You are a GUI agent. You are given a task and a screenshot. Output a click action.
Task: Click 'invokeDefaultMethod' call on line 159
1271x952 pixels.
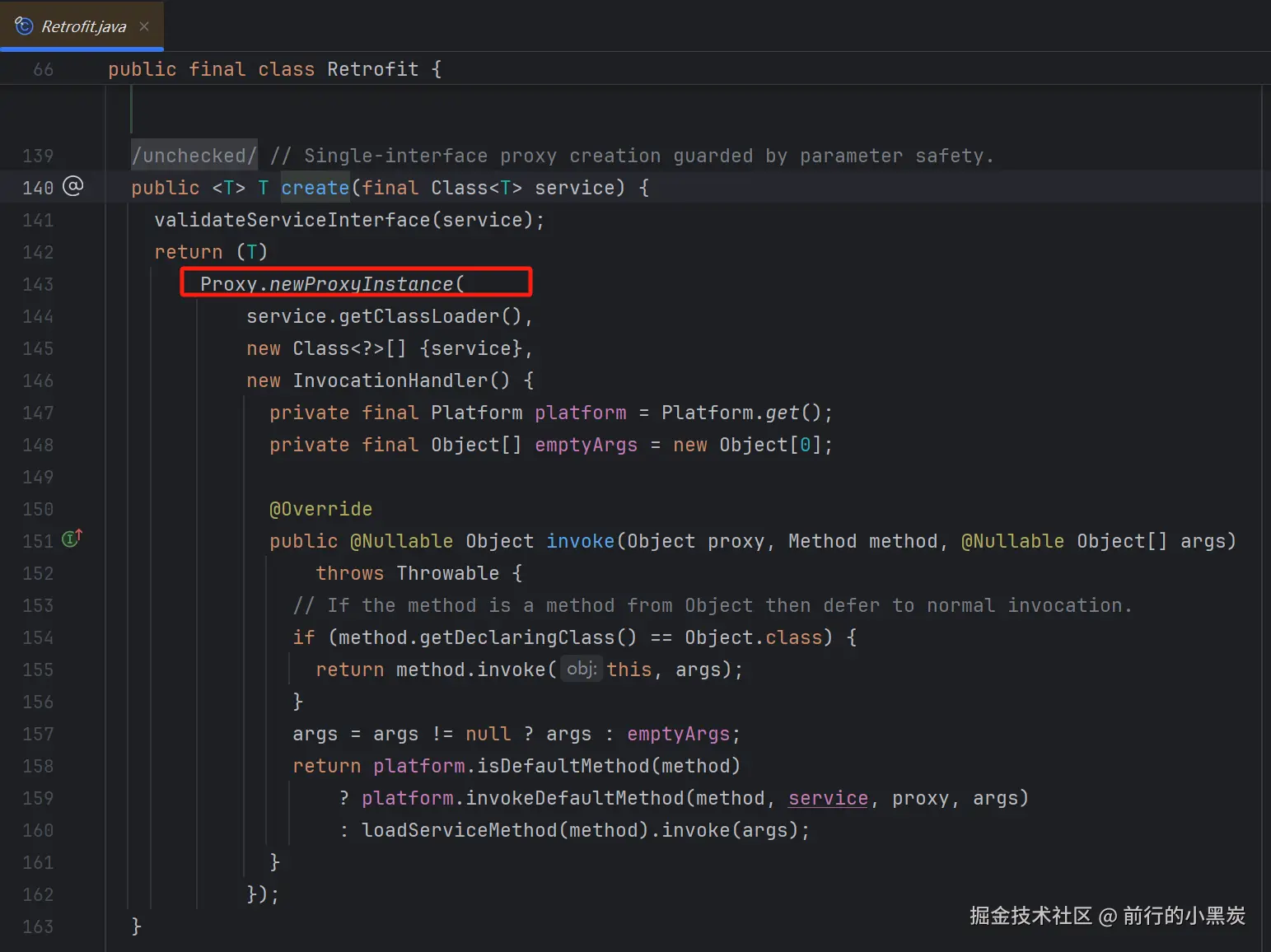pos(575,798)
